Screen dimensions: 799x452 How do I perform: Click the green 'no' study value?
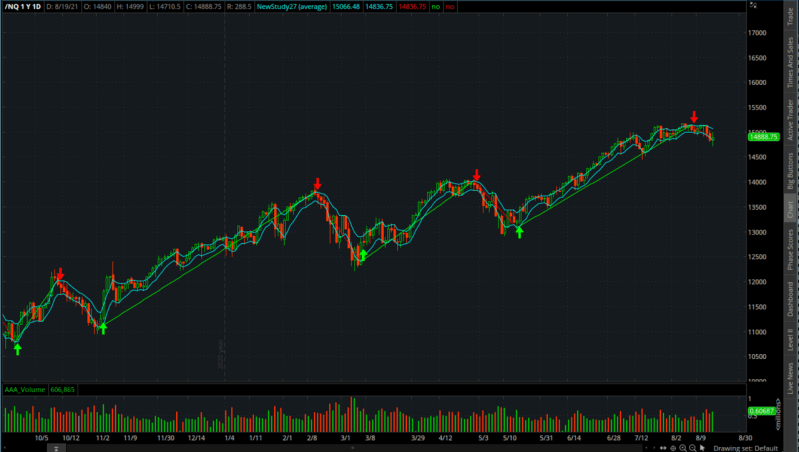click(436, 7)
